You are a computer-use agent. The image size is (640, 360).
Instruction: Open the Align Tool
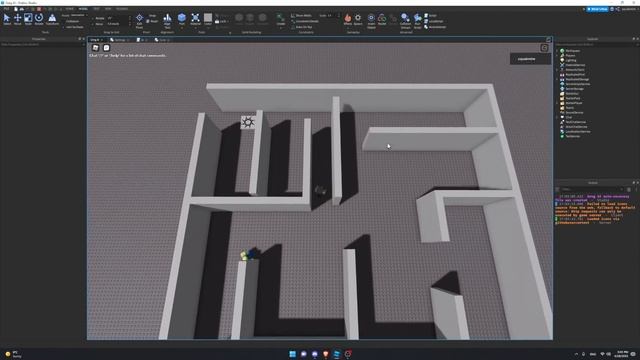click(167, 20)
